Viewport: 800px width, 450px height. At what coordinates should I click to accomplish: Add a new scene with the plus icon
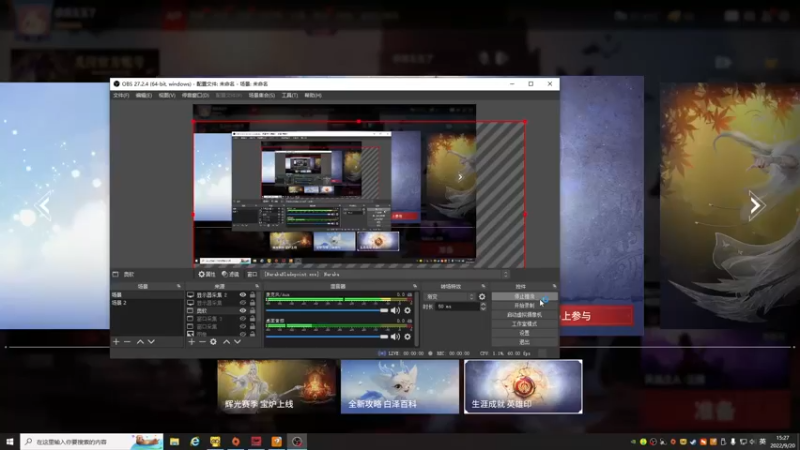116,342
